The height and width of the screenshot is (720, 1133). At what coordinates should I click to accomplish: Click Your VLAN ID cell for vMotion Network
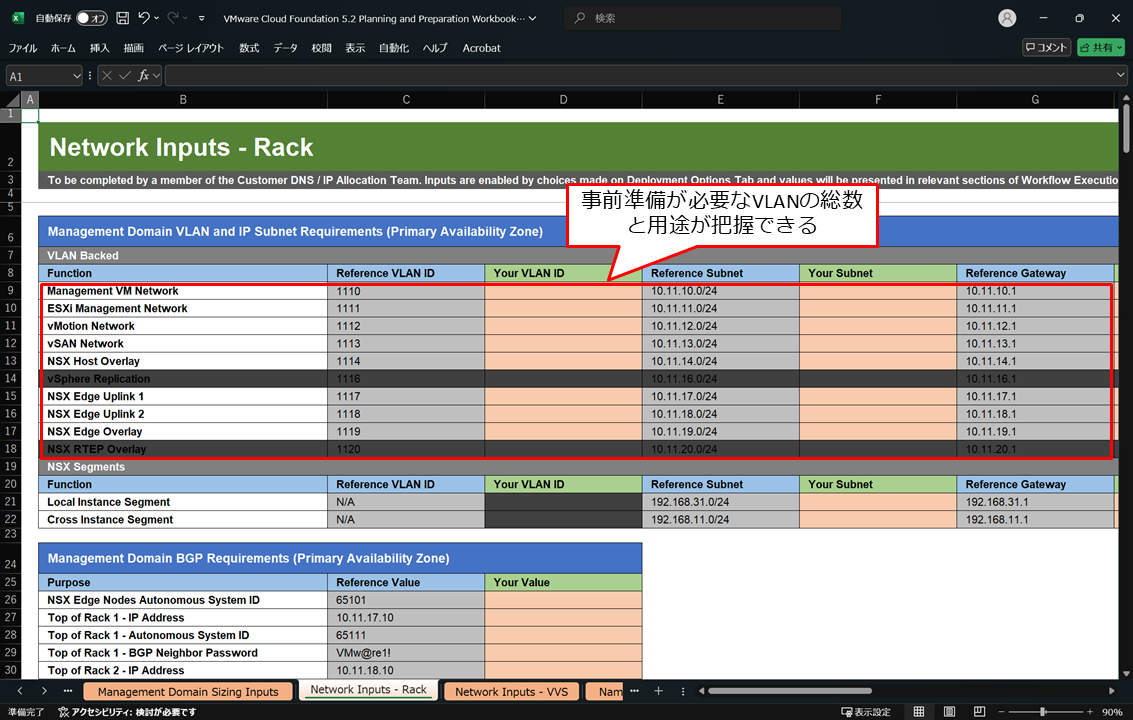pos(564,326)
